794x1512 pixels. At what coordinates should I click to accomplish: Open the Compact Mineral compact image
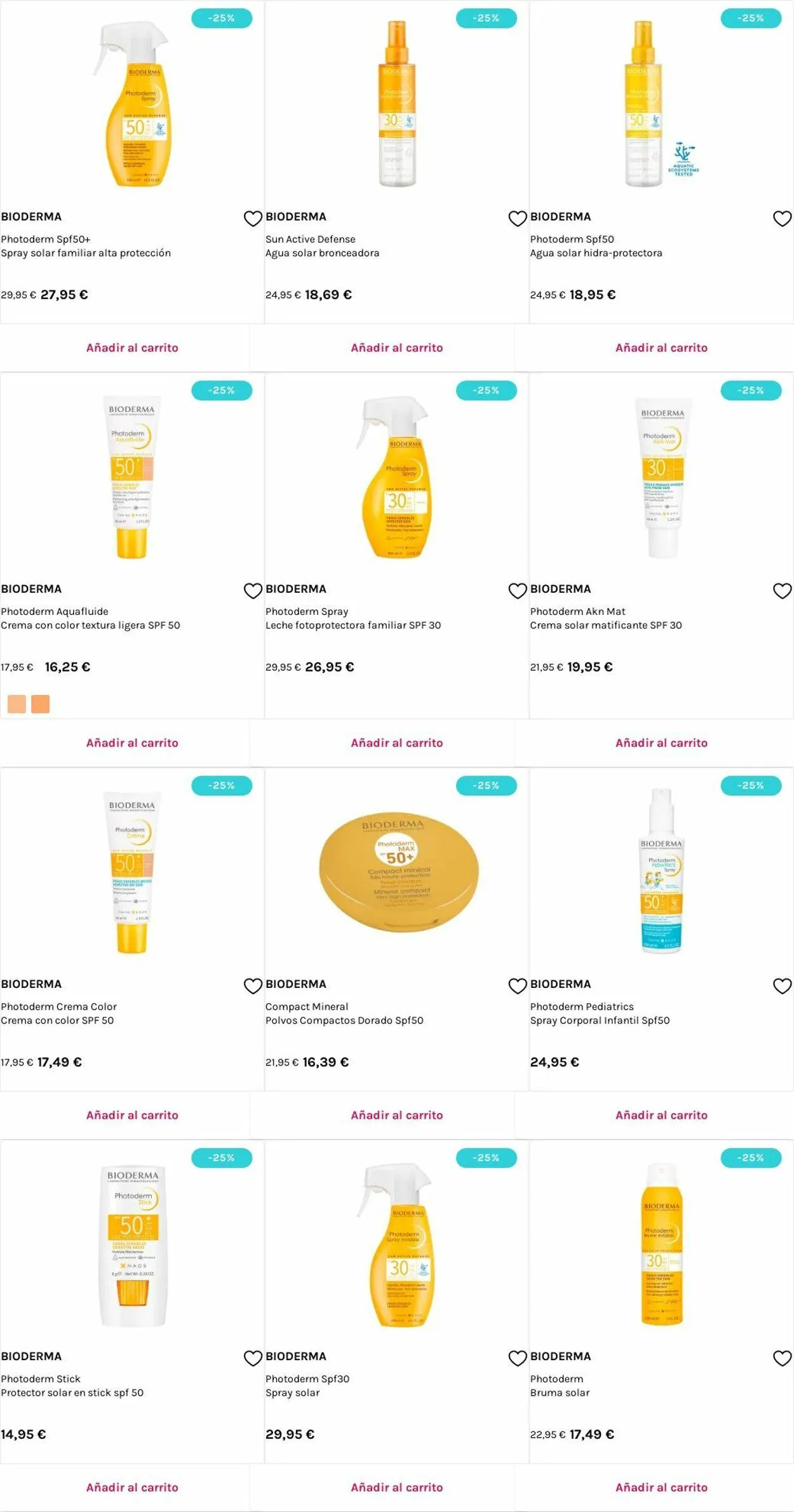click(398, 872)
